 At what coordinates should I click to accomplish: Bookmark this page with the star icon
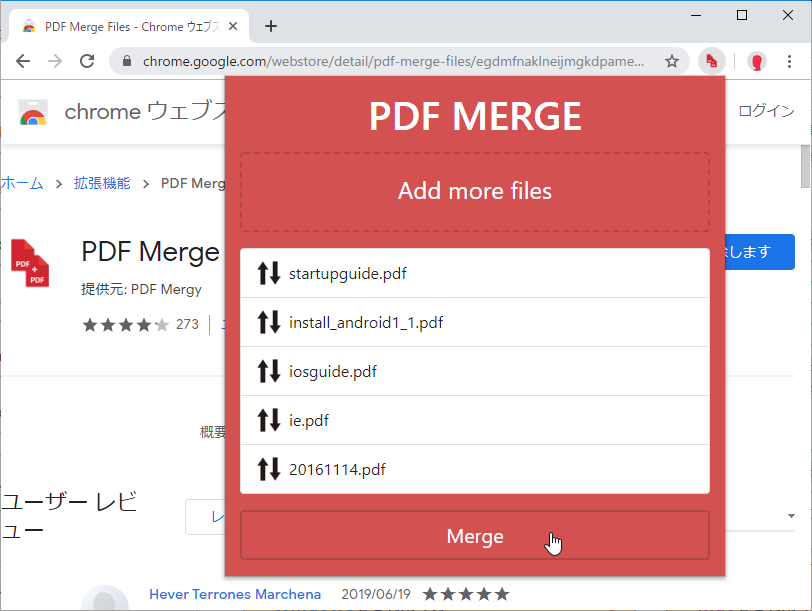[x=672, y=62]
